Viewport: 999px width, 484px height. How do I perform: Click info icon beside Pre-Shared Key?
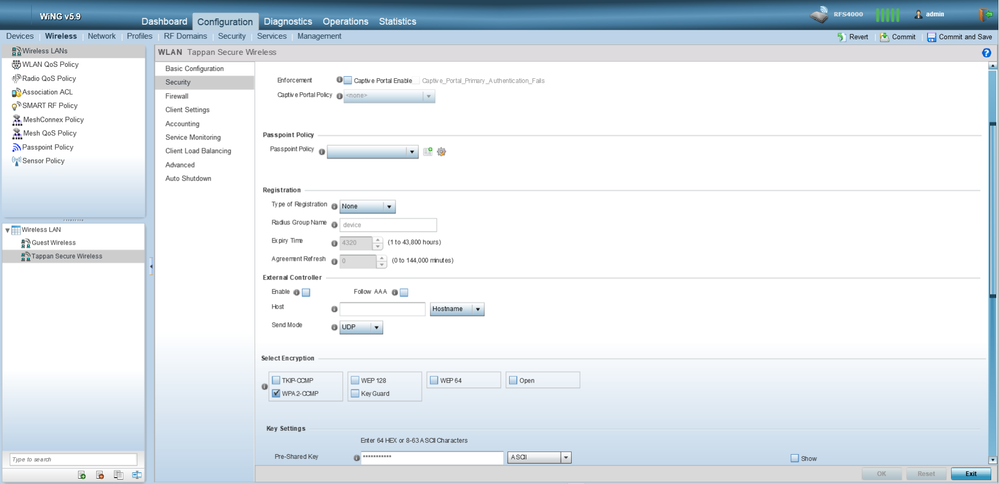[x=357, y=458]
